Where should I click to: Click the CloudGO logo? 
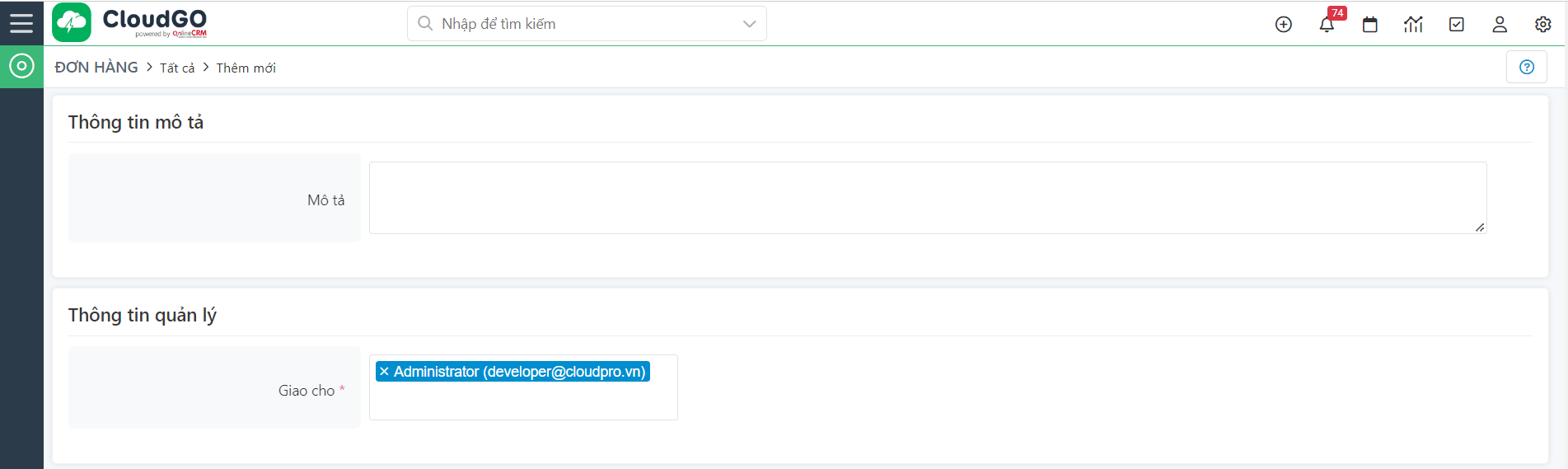[130, 23]
